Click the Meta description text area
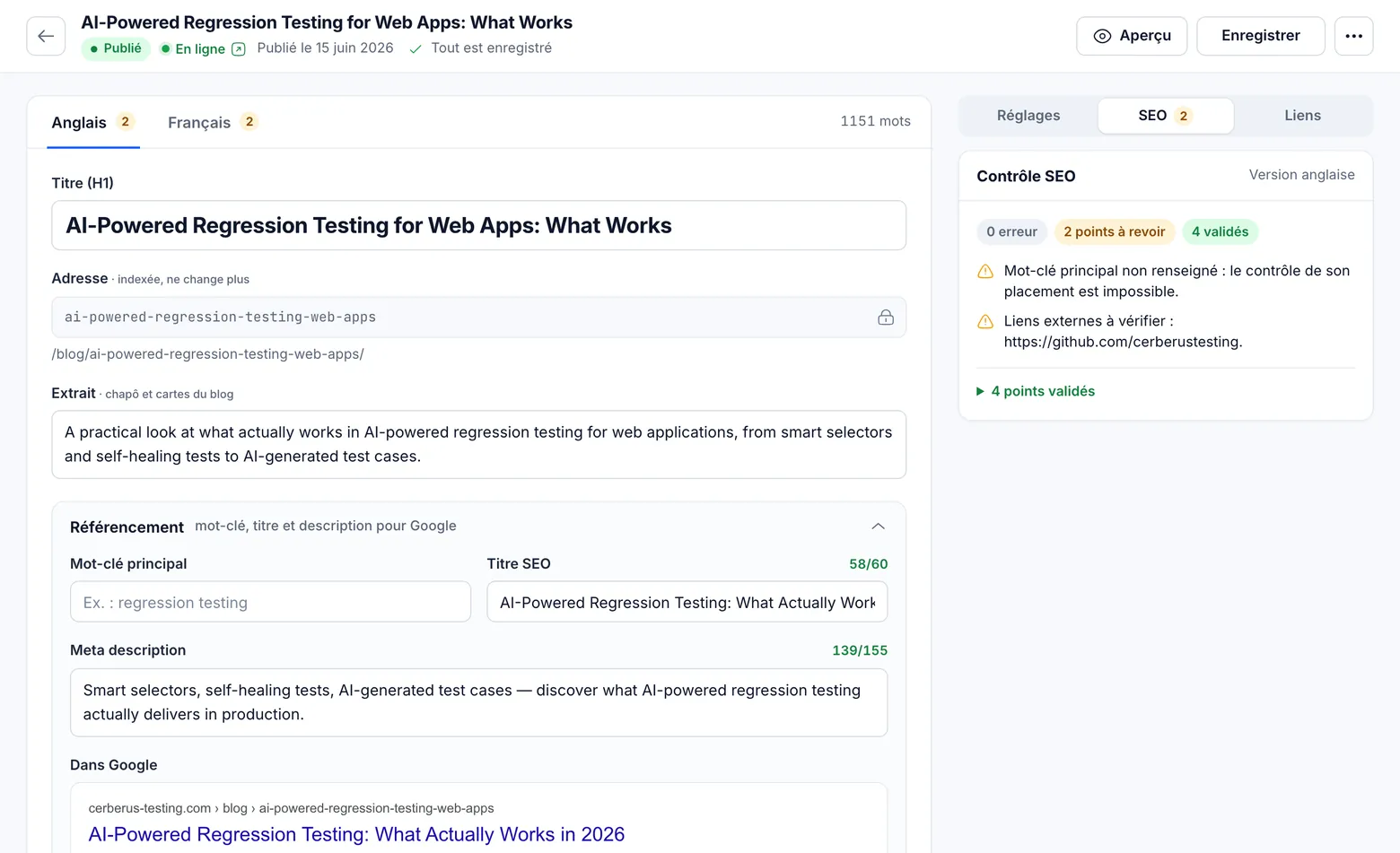Image resolution: width=1400 pixels, height=853 pixels. [478, 702]
